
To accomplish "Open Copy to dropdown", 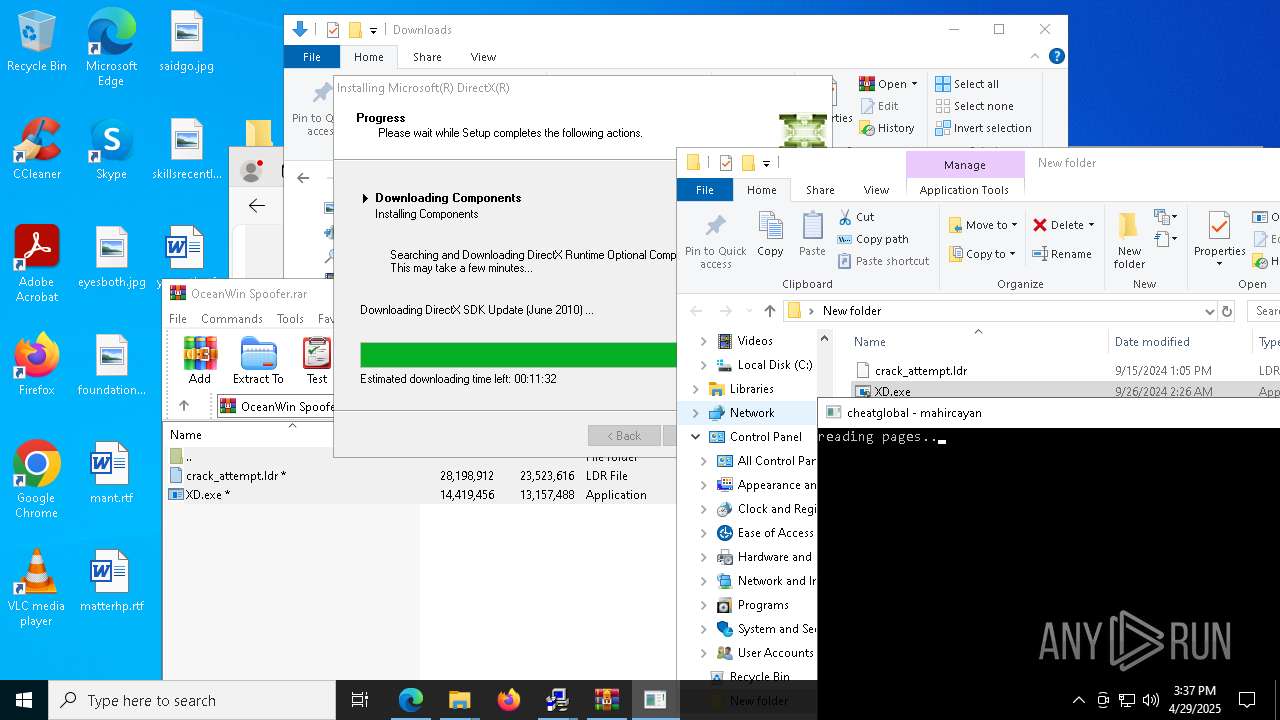I will 983,254.
